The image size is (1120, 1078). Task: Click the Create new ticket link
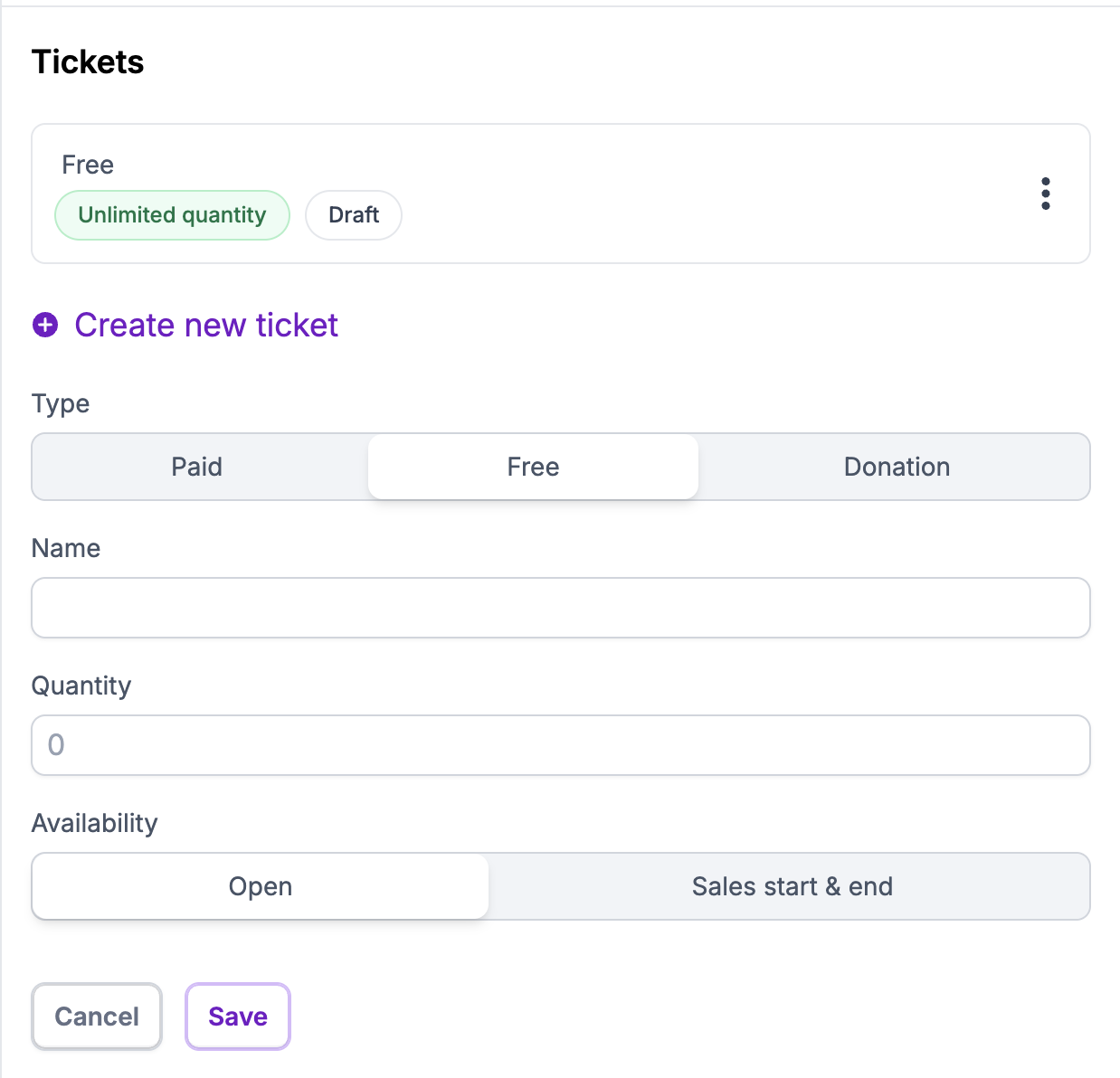(x=206, y=325)
